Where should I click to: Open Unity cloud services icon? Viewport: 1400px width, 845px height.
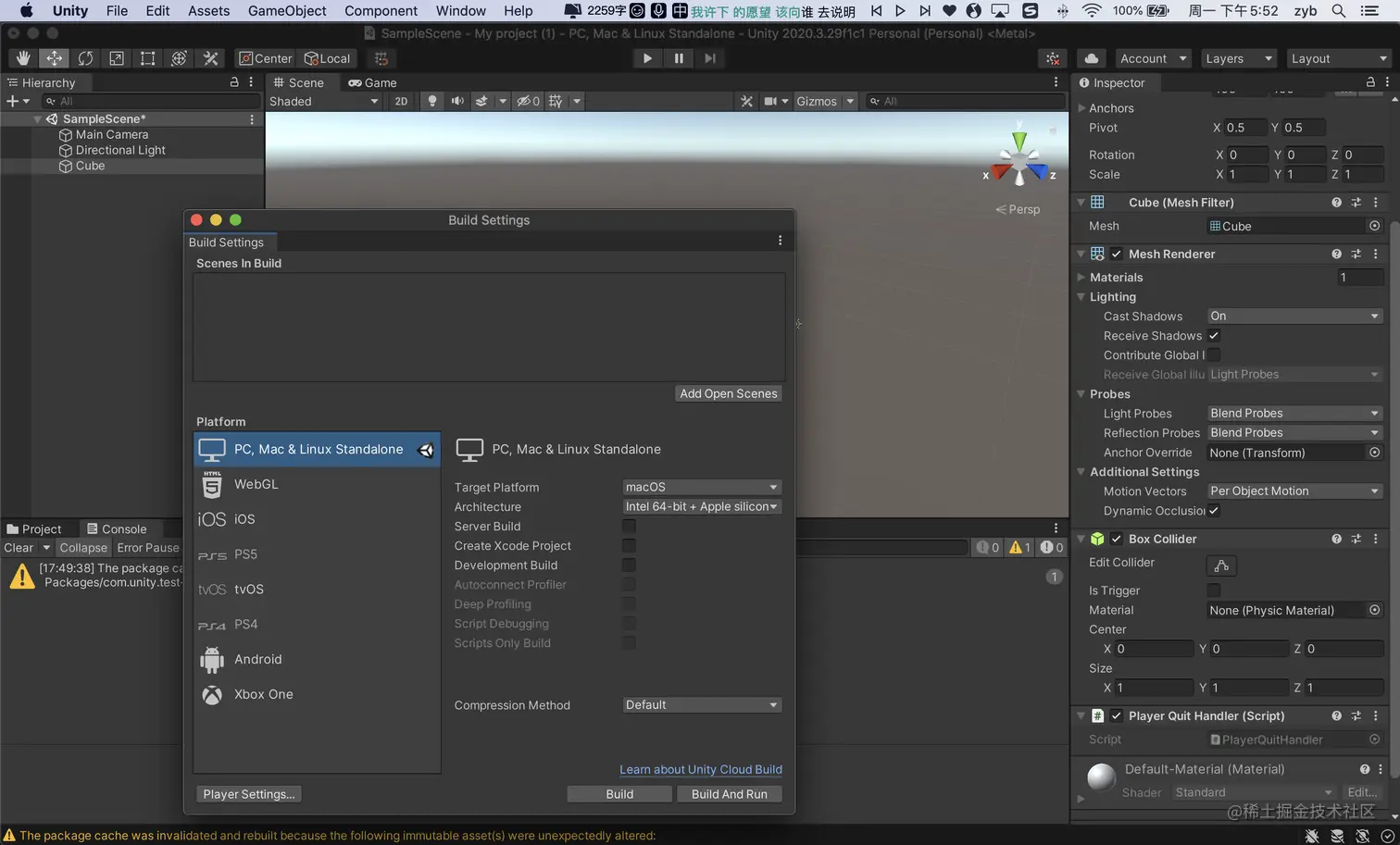coord(1092,58)
